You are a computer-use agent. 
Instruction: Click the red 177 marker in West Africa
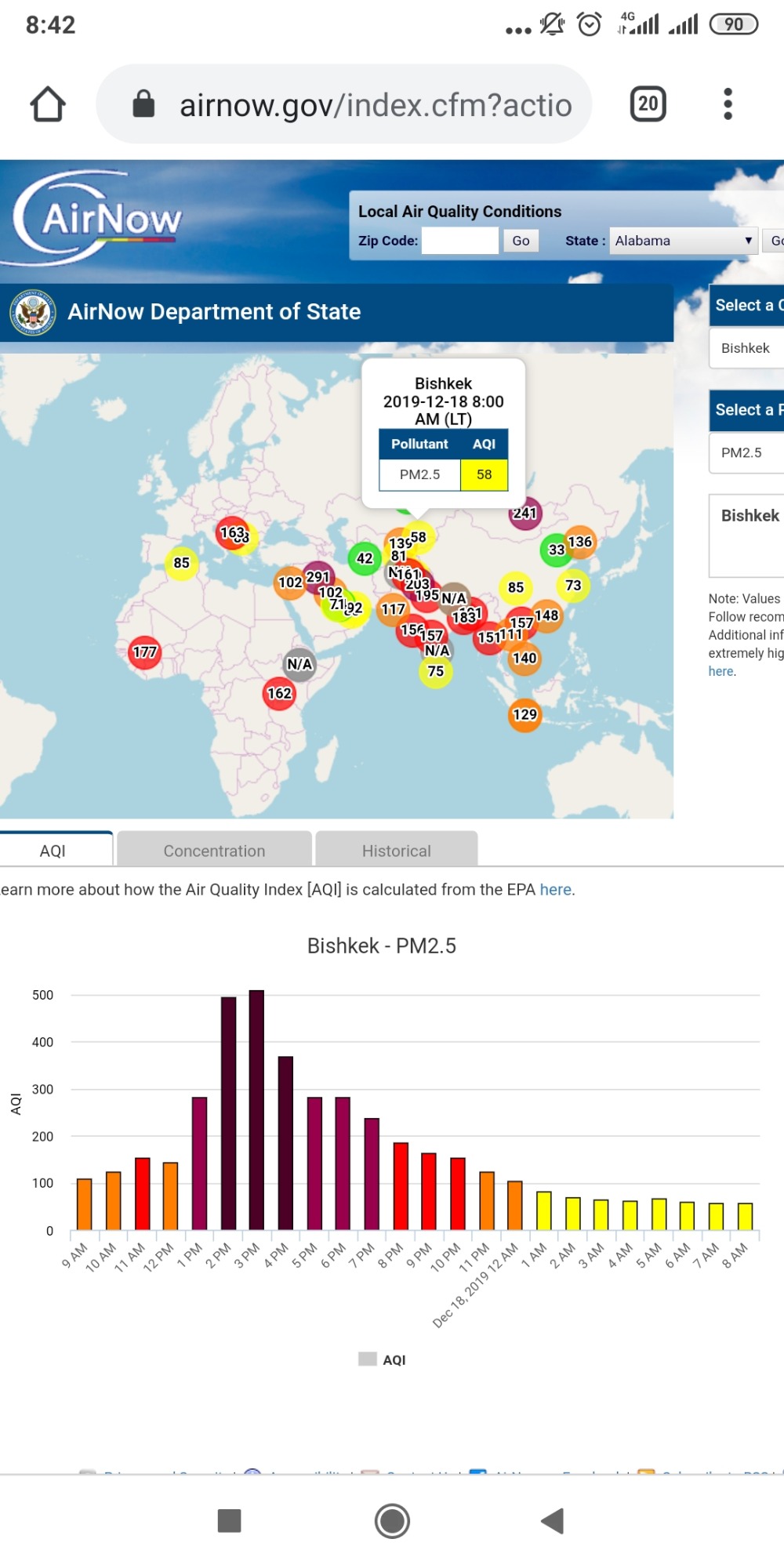tap(144, 652)
